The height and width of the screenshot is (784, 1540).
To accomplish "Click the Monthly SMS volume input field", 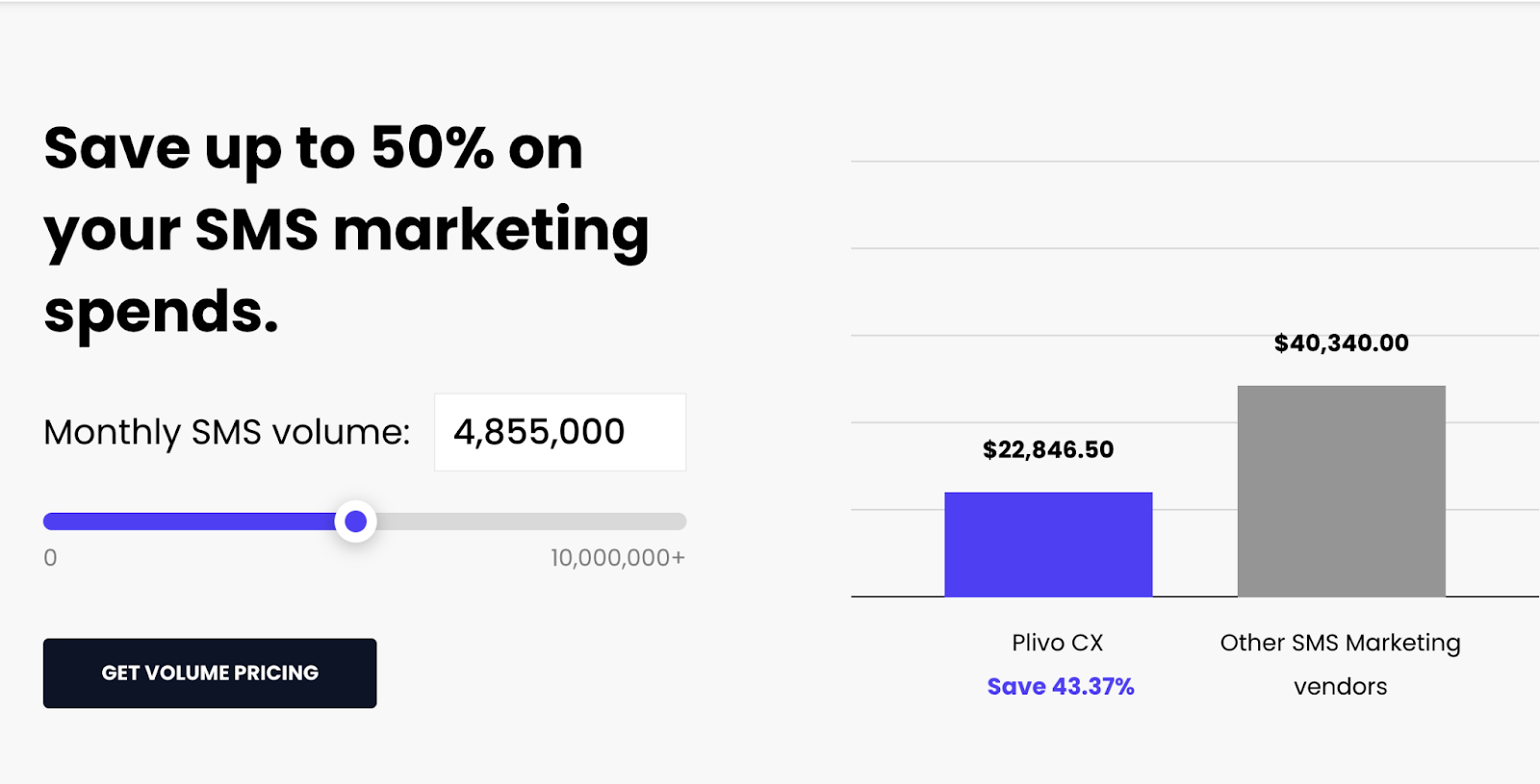I will 559,433.
